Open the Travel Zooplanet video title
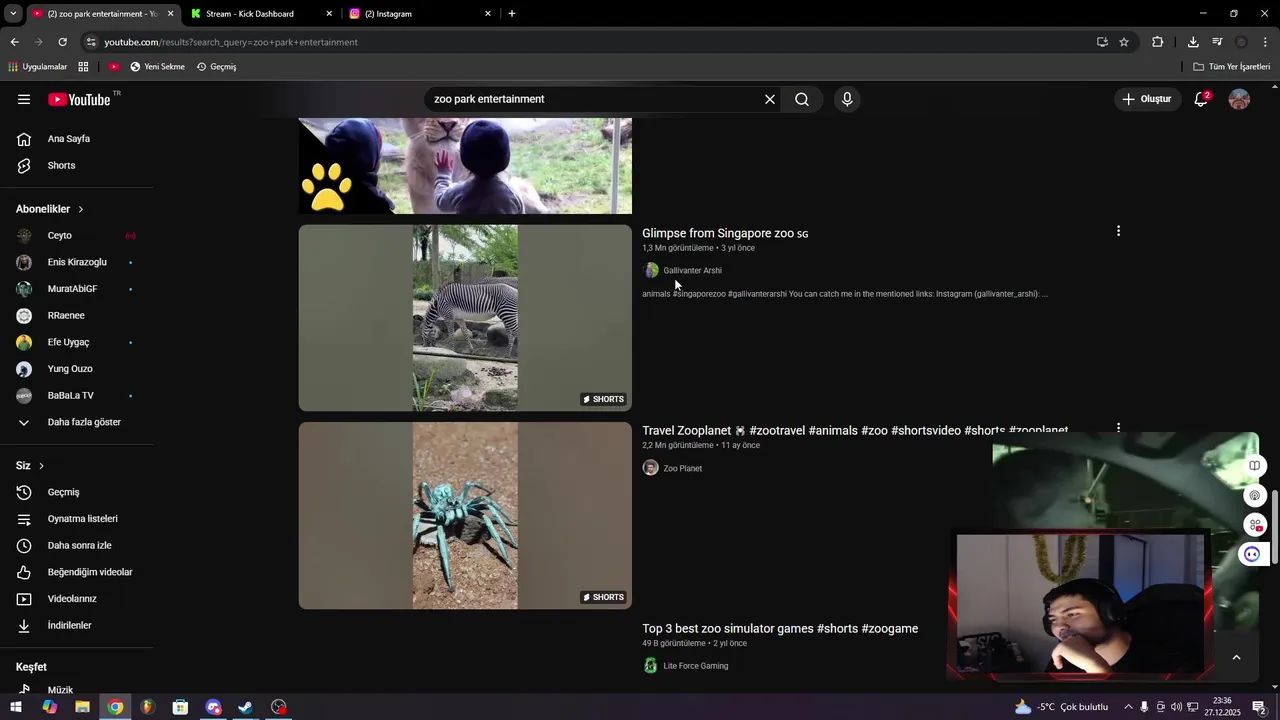 click(855, 430)
